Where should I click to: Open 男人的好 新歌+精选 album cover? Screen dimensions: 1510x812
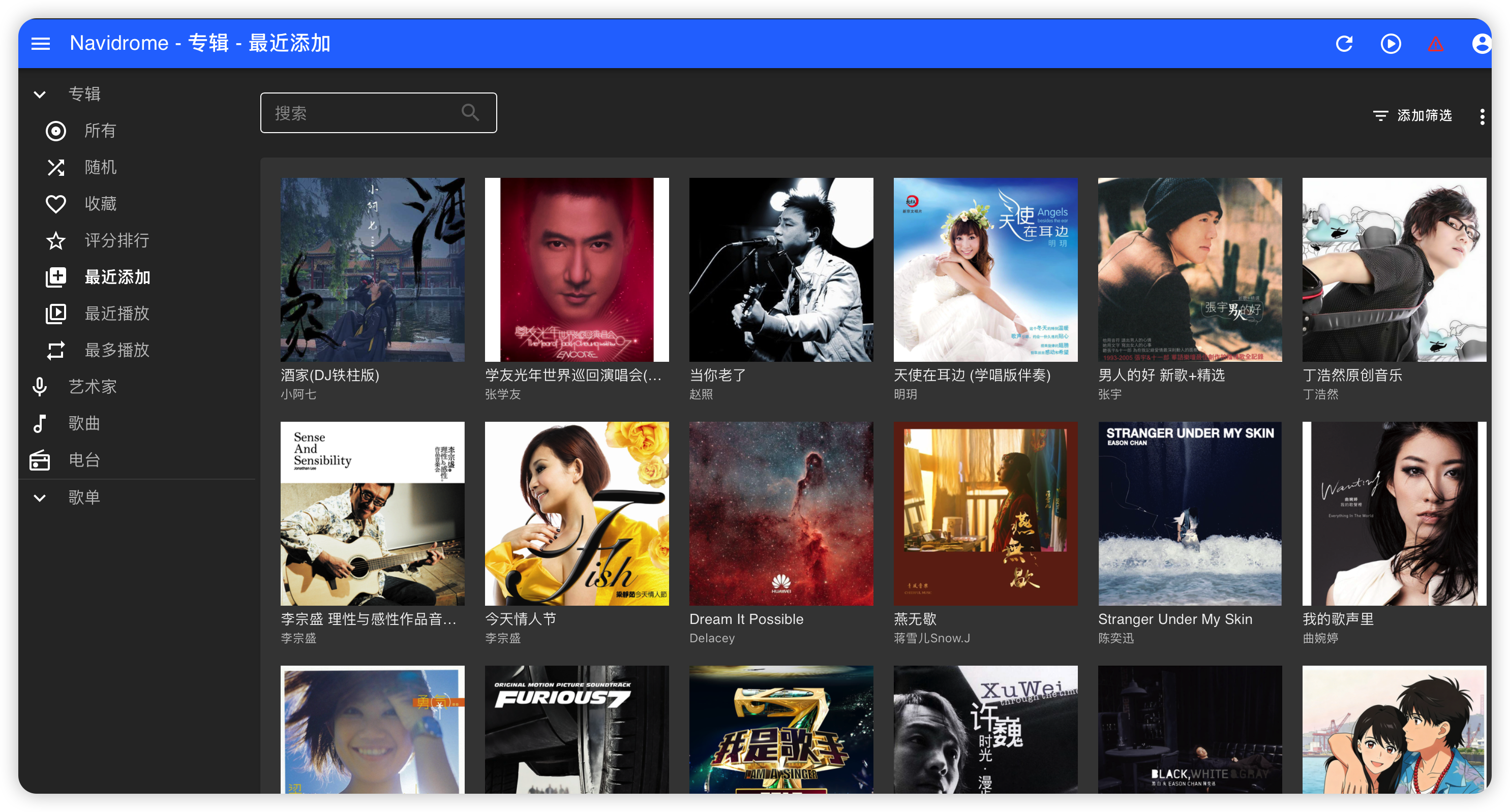(1190, 269)
